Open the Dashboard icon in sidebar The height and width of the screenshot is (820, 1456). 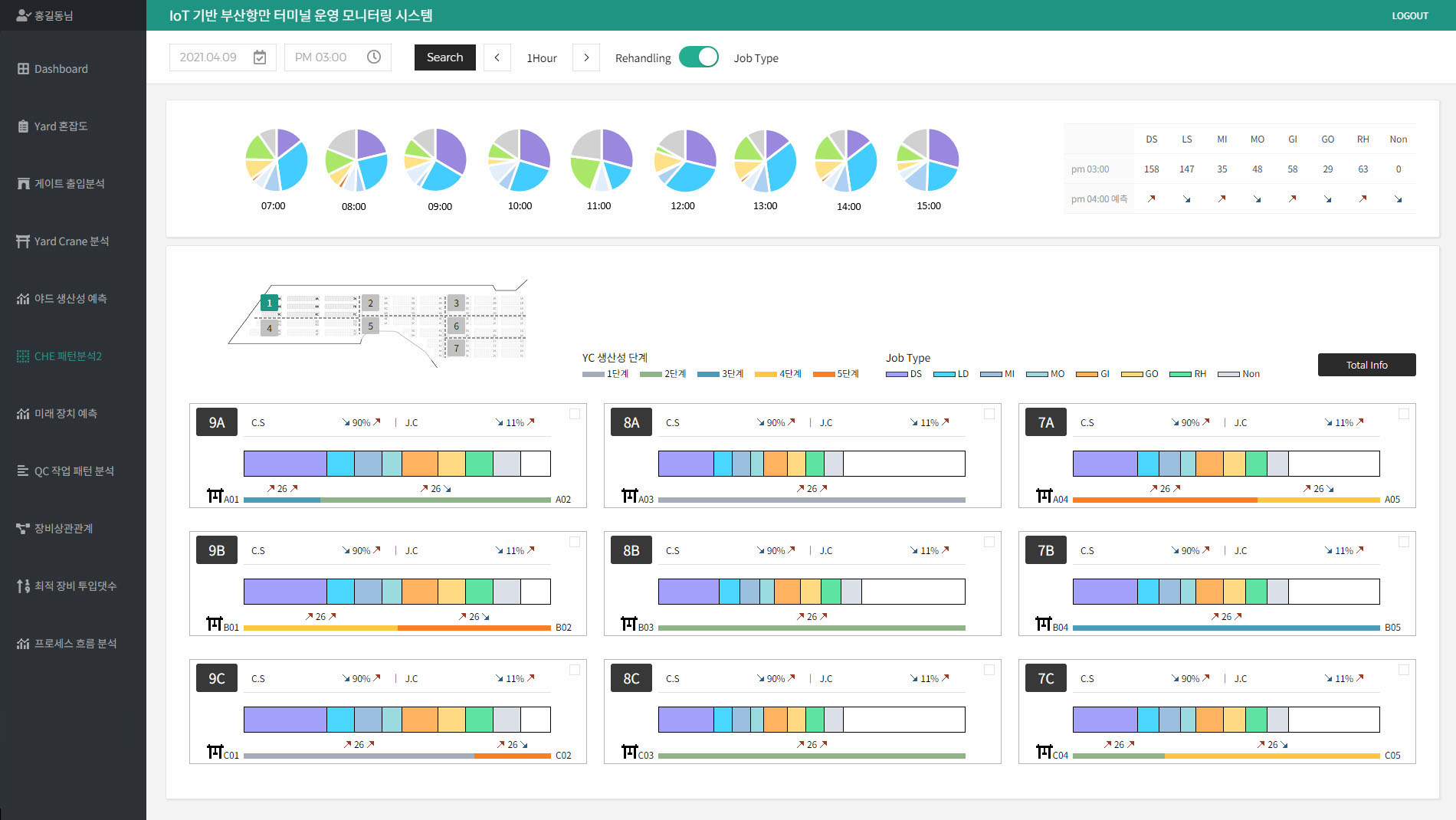pyautogui.click(x=23, y=69)
